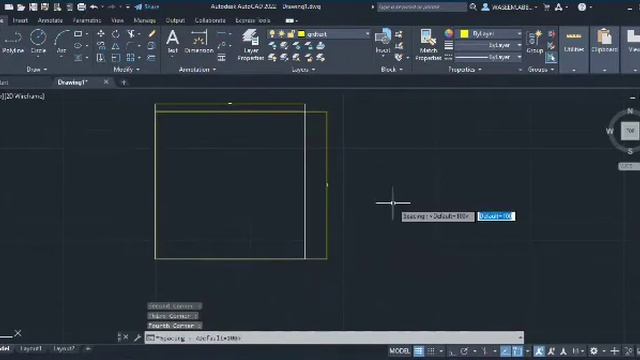Open the ByLayer object color dropdown
The height and width of the screenshot is (360, 640).
[519, 34]
